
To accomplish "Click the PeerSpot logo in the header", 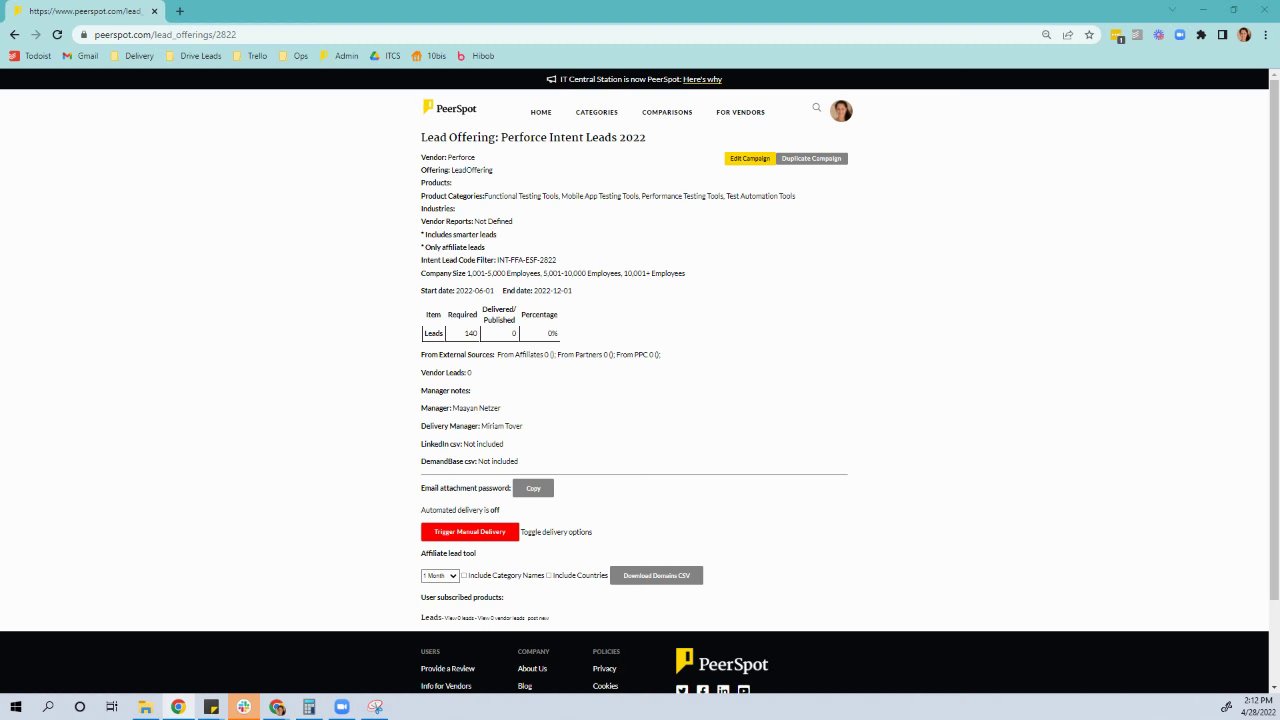I will coord(449,108).
